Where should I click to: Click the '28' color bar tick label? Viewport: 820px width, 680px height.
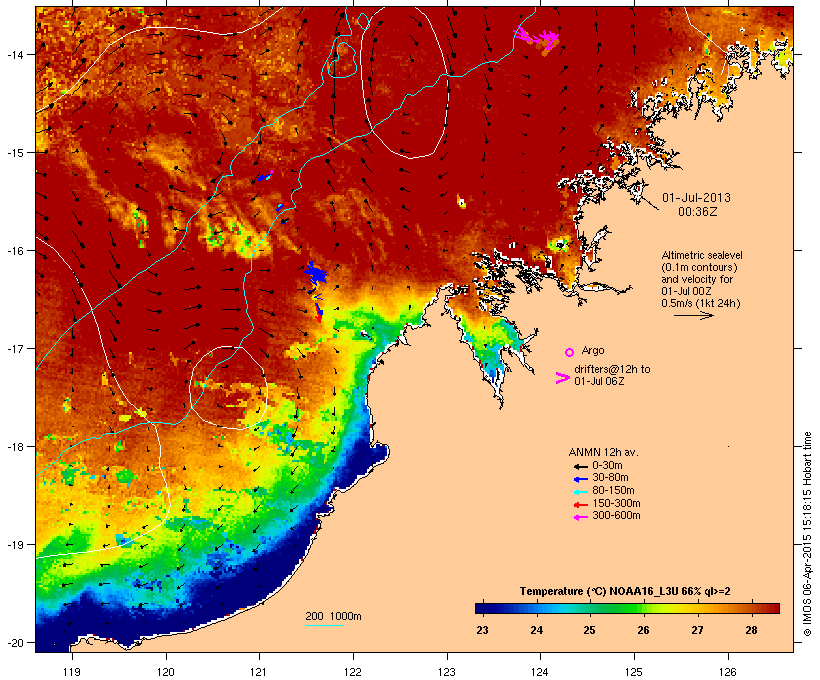click(751, 630)
